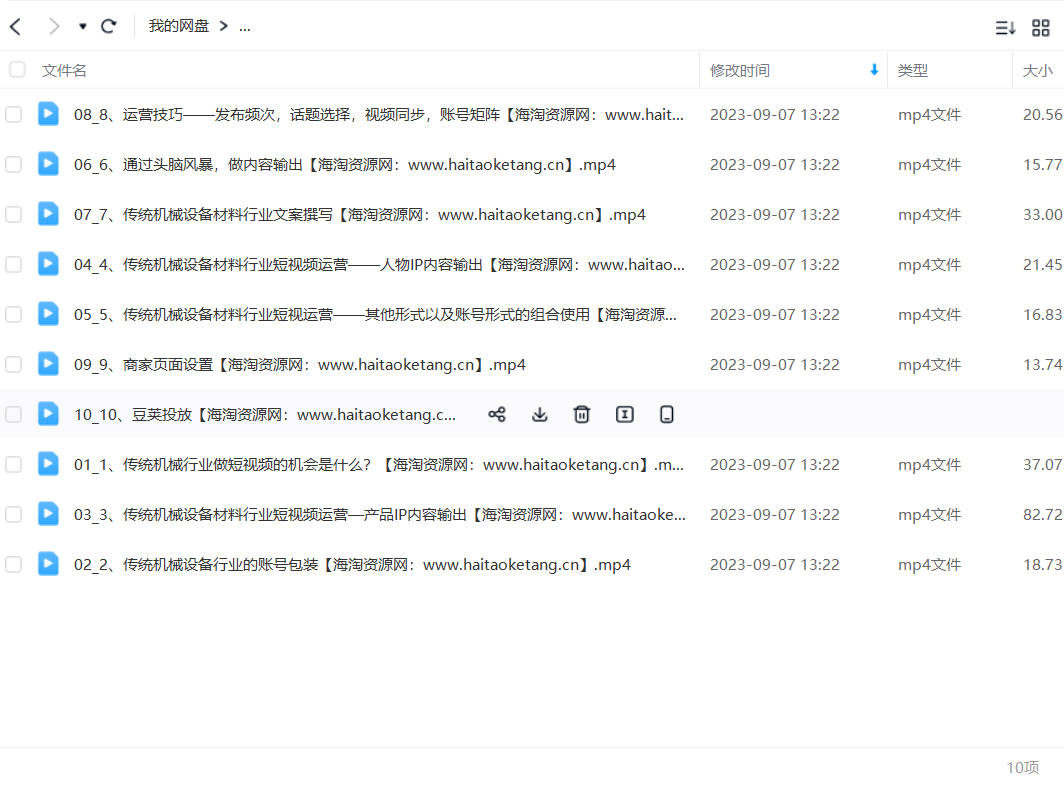Image resolution: width=1064 pixels, height=790 pixels.
Task: Click video icon of 01_1 机会是什么 file
Action: 48,464
